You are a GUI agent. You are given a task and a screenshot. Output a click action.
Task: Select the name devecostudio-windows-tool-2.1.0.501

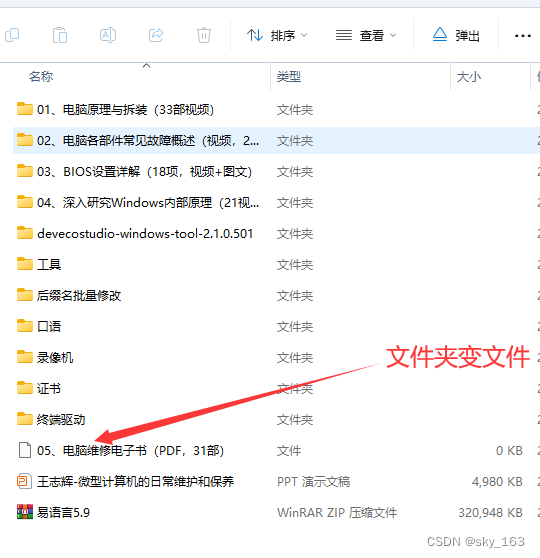pyautogui.click(x=145, y=233)
